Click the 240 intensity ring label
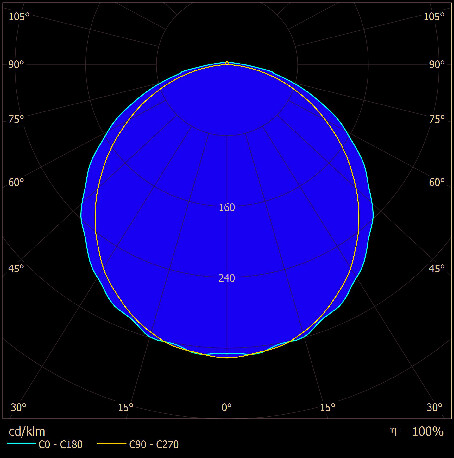 pos(227,278)
